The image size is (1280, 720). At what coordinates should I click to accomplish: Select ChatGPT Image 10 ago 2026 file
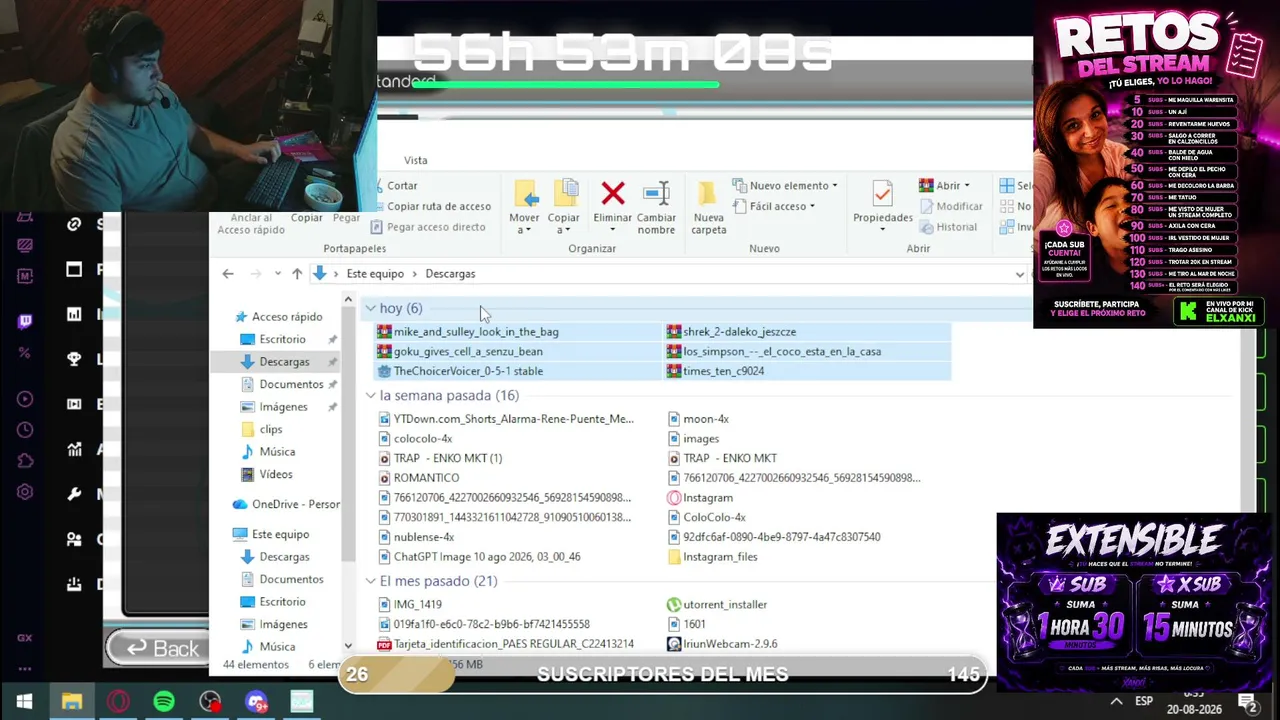tap(479, 557)
